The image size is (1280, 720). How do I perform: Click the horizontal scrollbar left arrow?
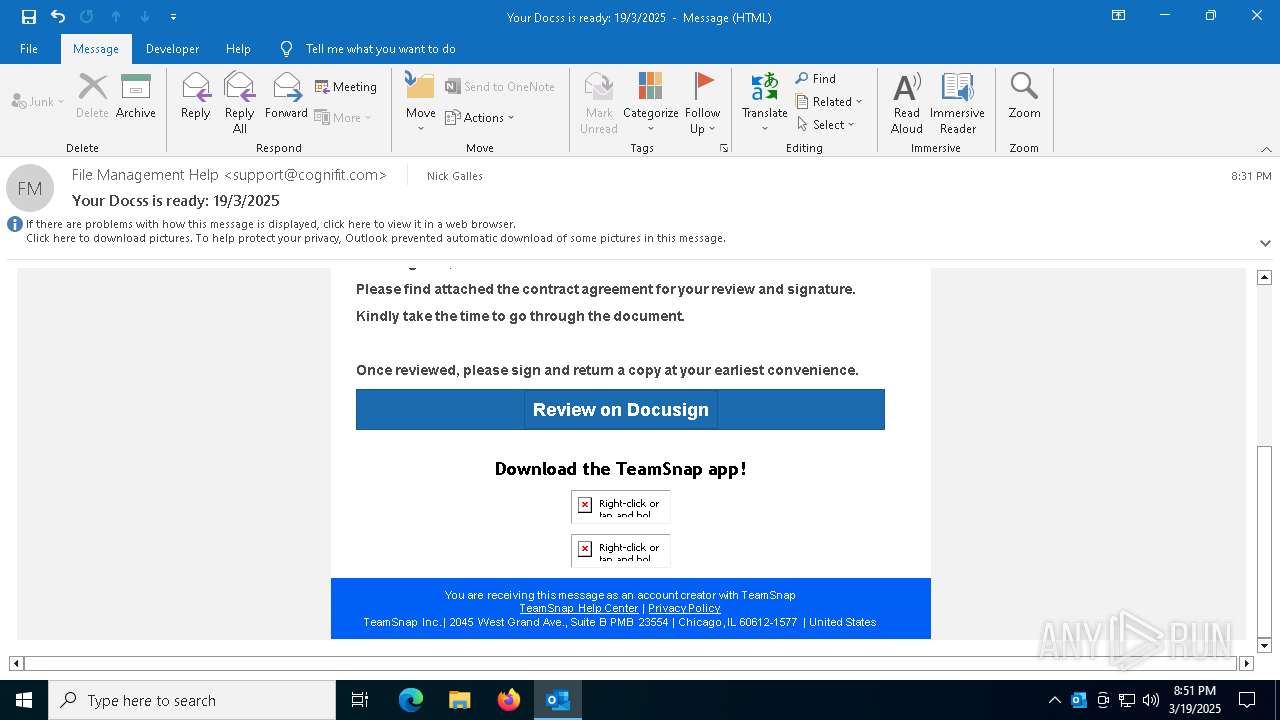coord(16,663)
